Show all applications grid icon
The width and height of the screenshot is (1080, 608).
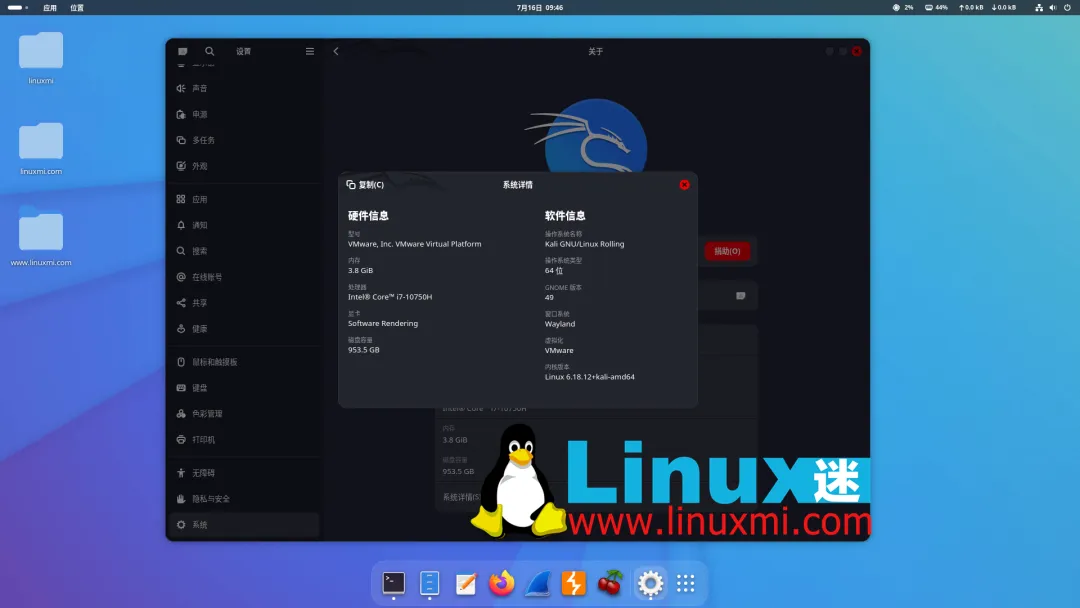point(685,583)
